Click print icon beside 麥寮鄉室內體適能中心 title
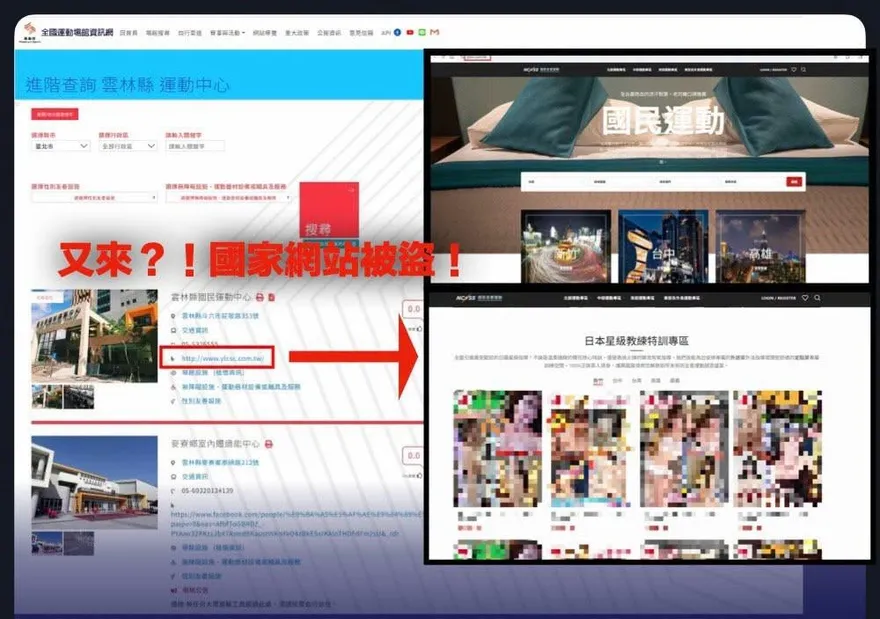 tap(269, 444)
